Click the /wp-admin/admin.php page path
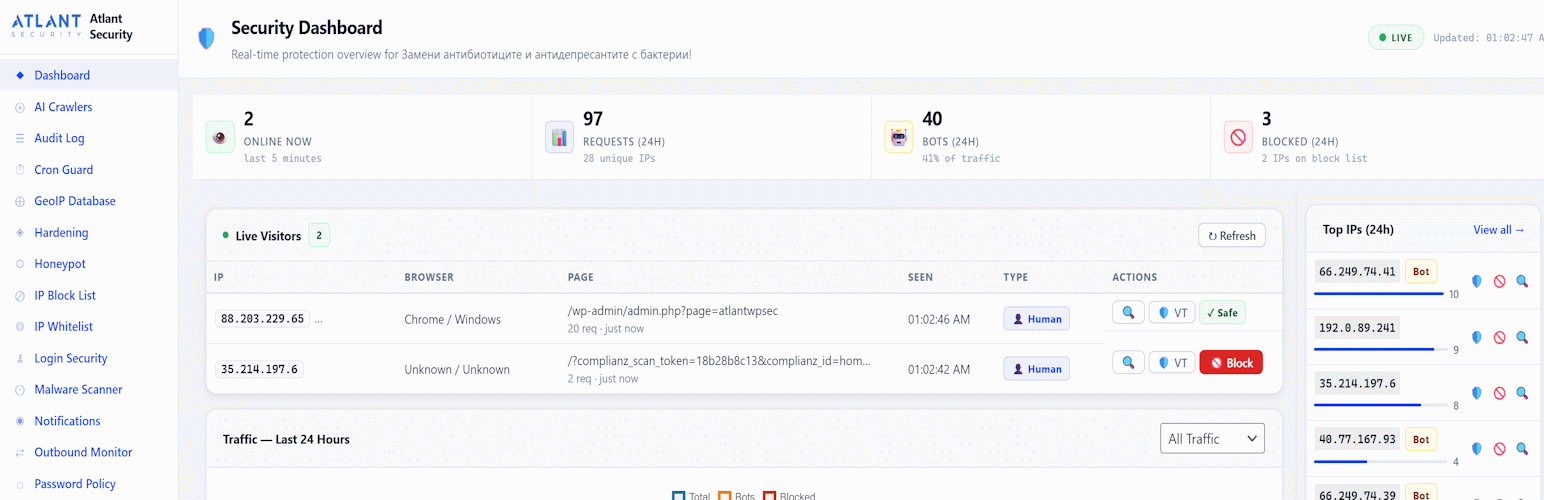1544x500 pixels. click(672, 311)
